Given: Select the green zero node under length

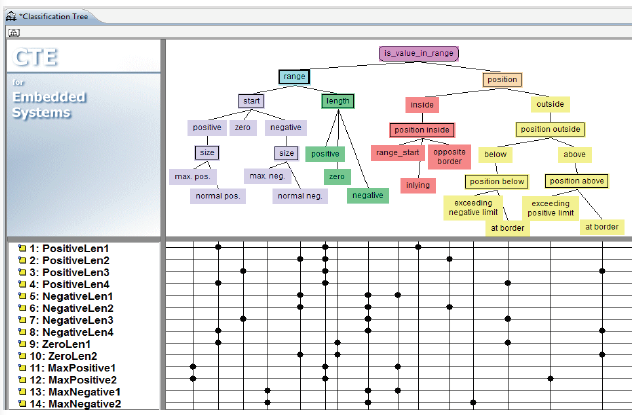Looking at the screenshot, I should click(337, 177).
